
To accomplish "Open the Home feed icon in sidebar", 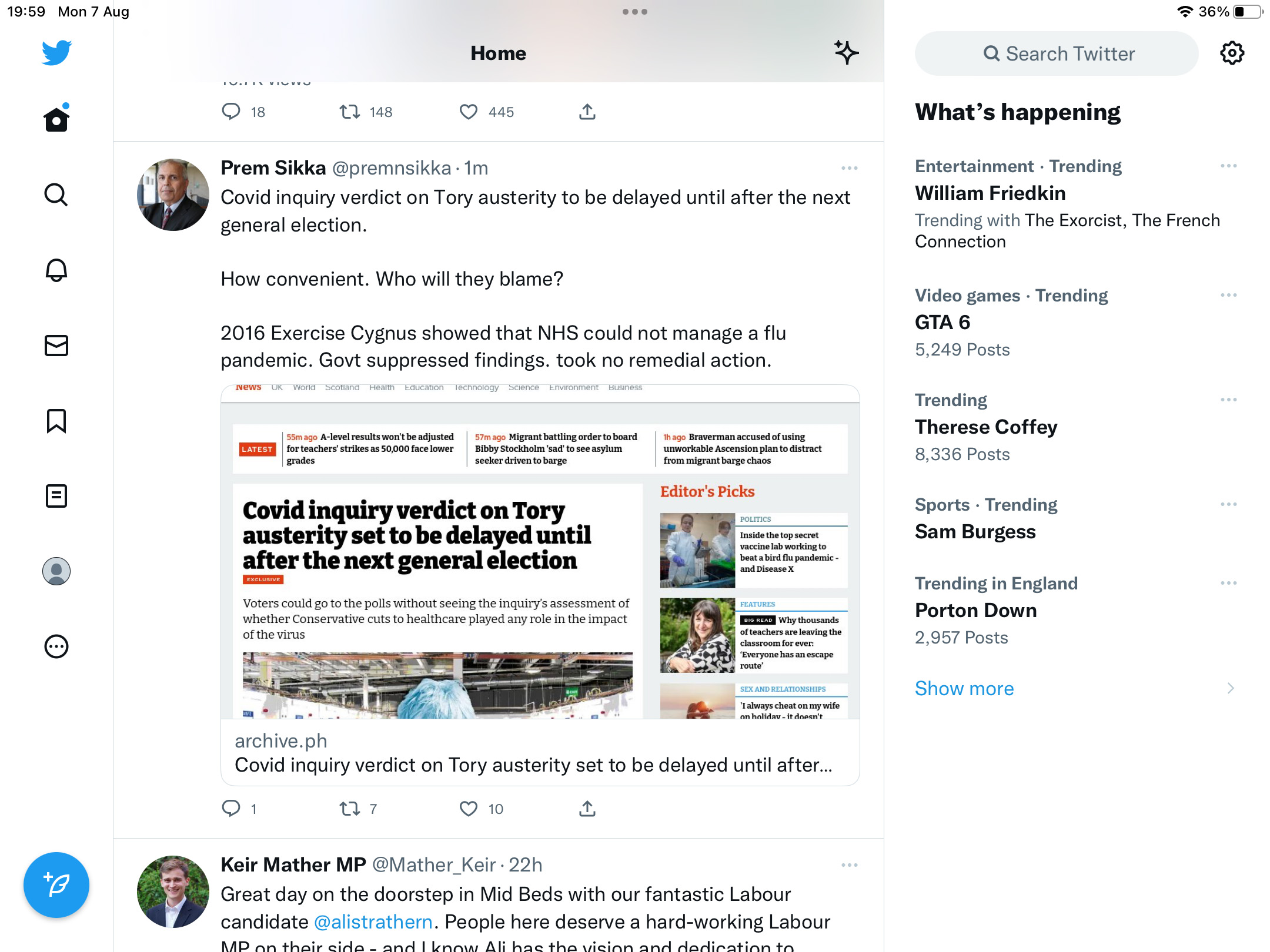I will 56,119.
